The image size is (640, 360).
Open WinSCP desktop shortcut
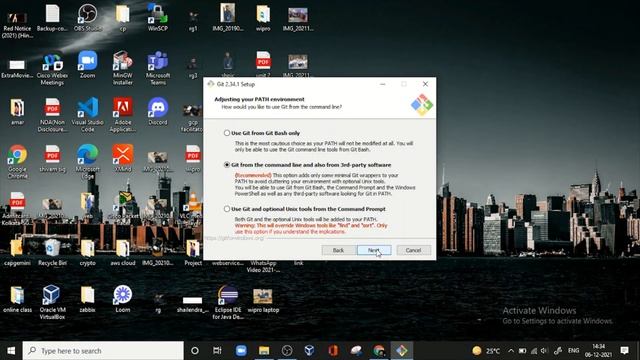click(158, 18)
